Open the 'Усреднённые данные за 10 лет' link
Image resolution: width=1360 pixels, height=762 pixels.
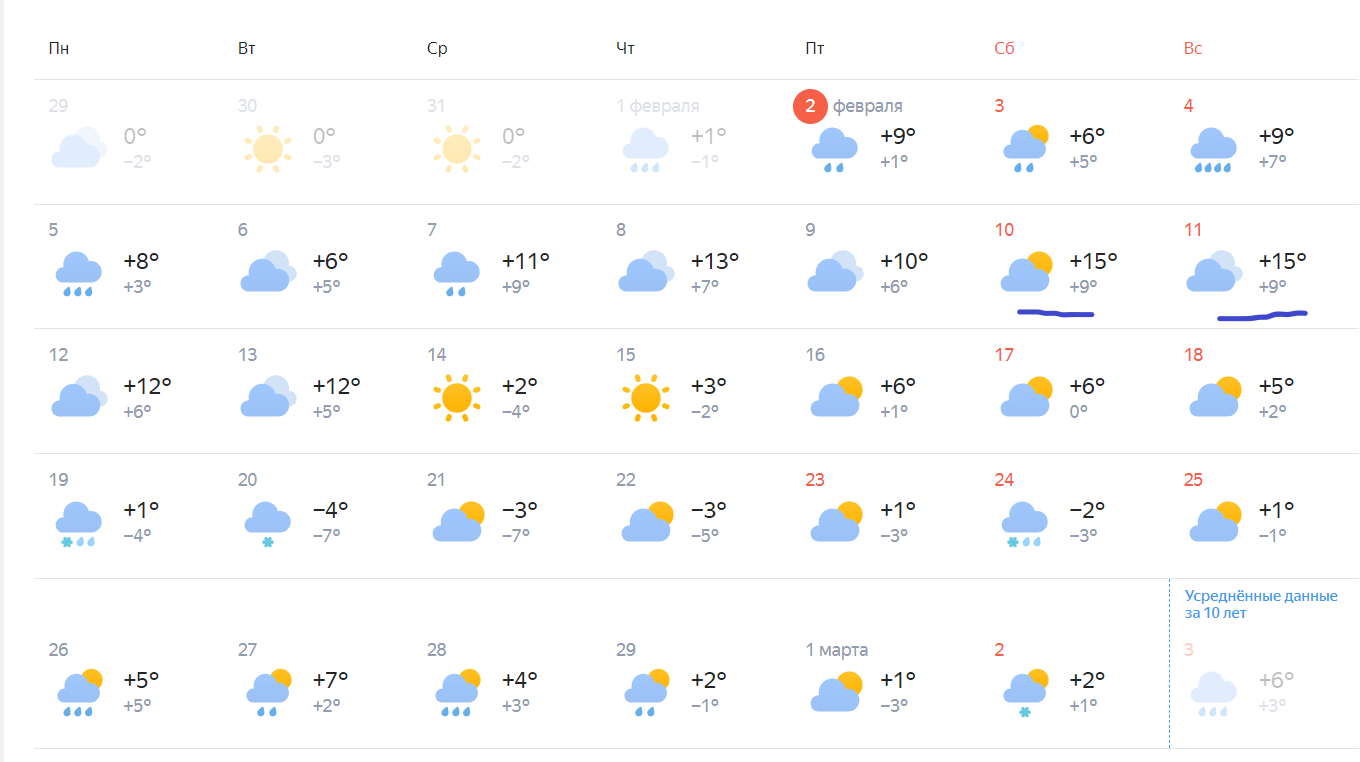click(1260, 604)
